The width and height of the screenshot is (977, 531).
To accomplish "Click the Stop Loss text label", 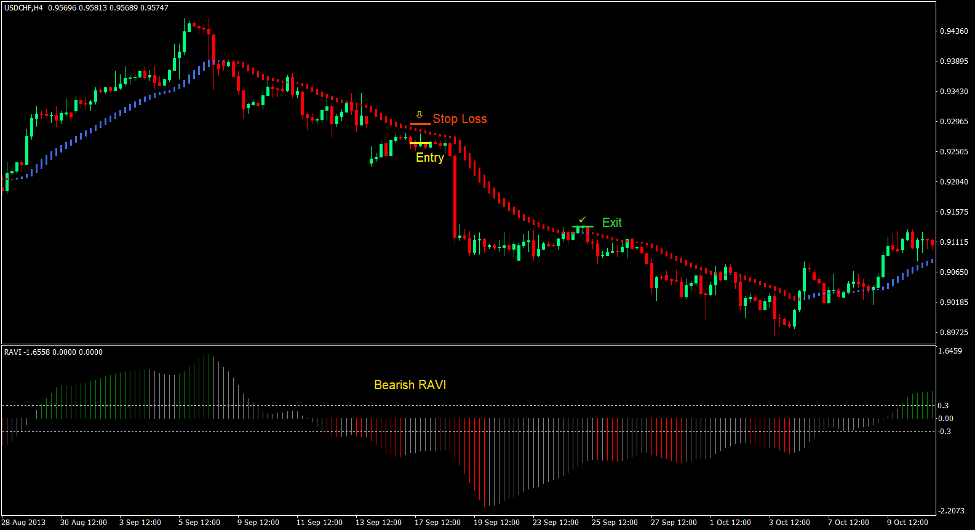I will click(459, 119).
